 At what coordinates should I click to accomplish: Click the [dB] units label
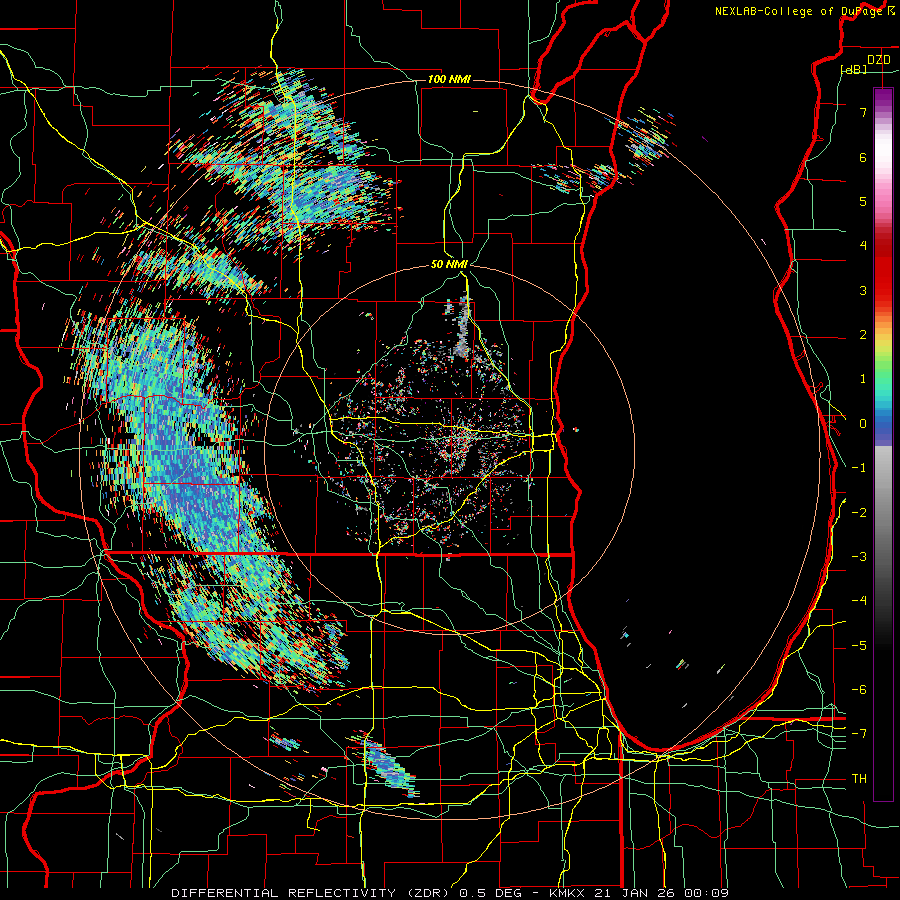point(854,69)
